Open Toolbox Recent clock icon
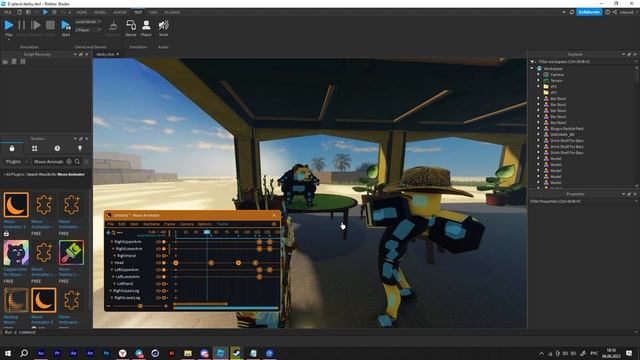 [57, 148]
